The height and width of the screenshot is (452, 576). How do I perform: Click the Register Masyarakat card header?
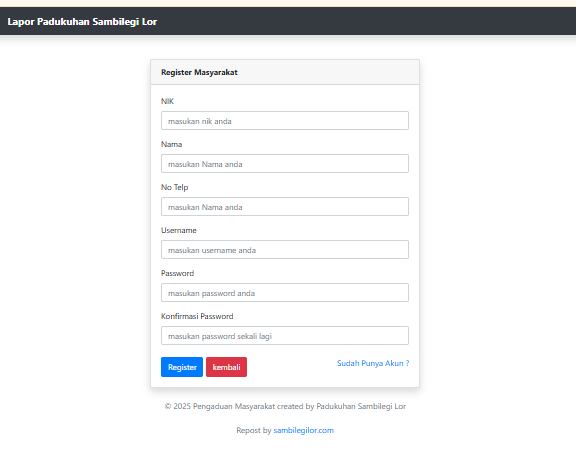pos(285,72)
